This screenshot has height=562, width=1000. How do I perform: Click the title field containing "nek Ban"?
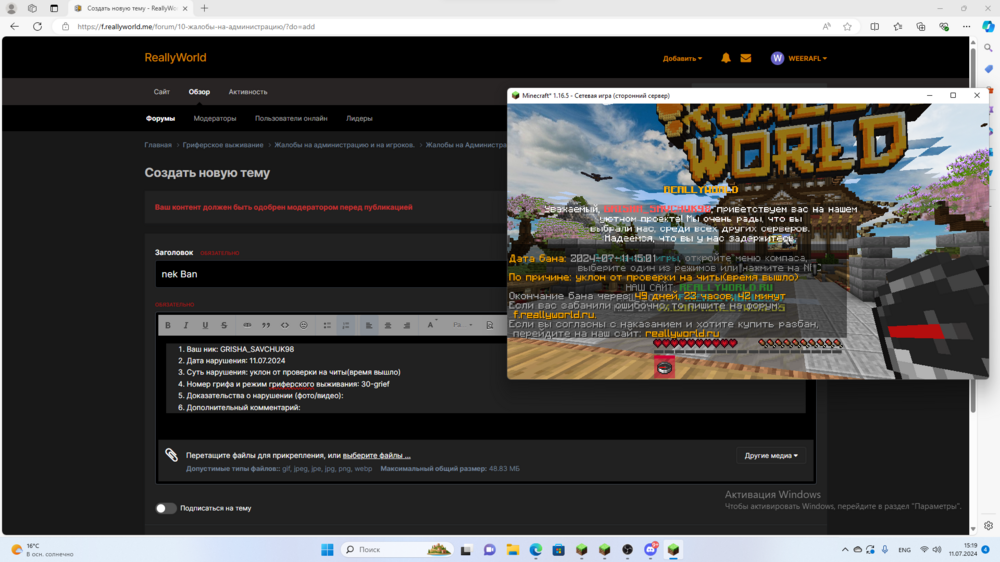(330, 274)
